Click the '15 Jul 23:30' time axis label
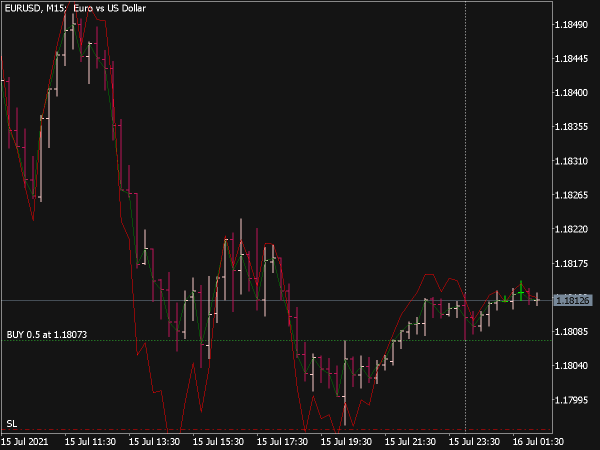 [x=474, y=442]
